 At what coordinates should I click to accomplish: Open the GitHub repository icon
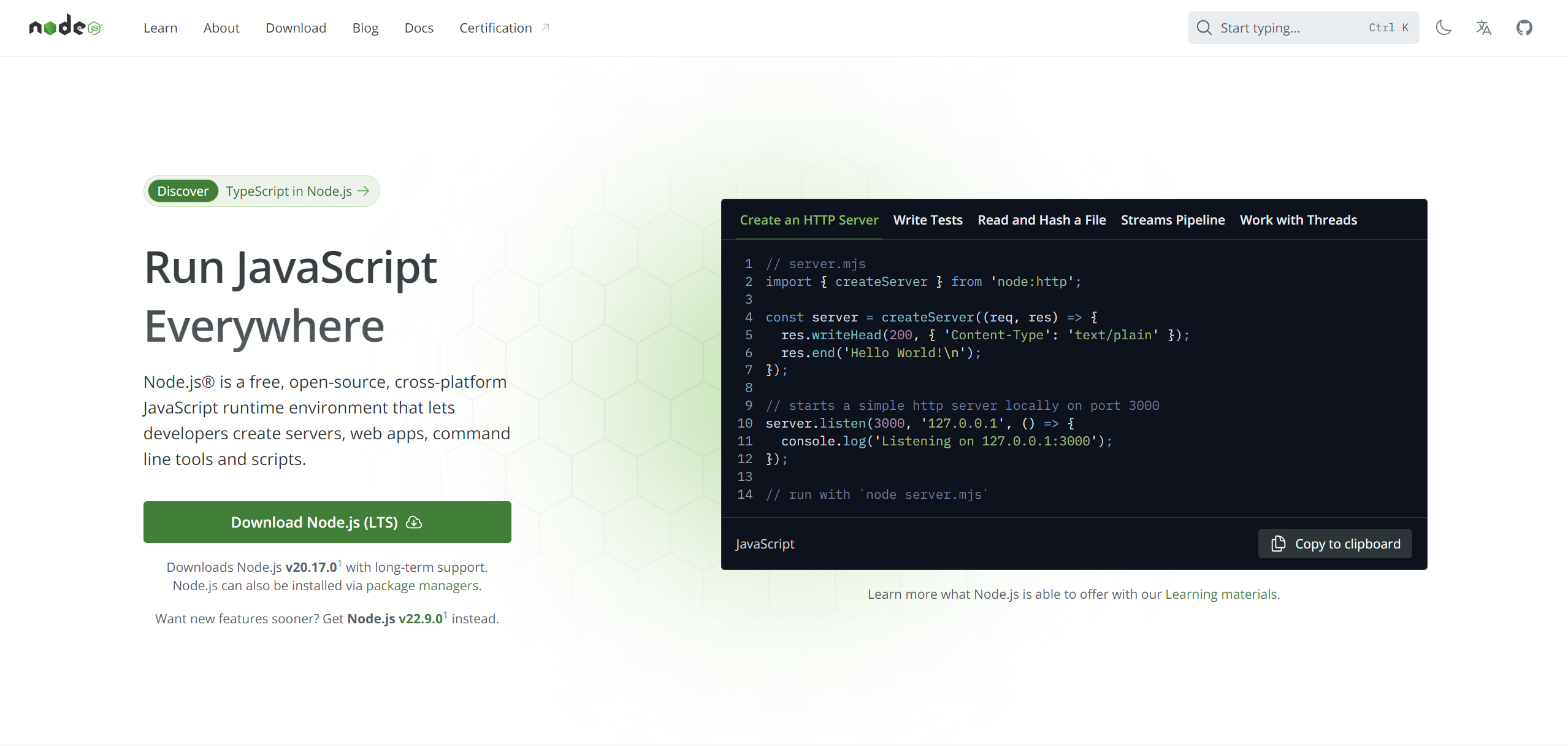tap(1524, 28)
